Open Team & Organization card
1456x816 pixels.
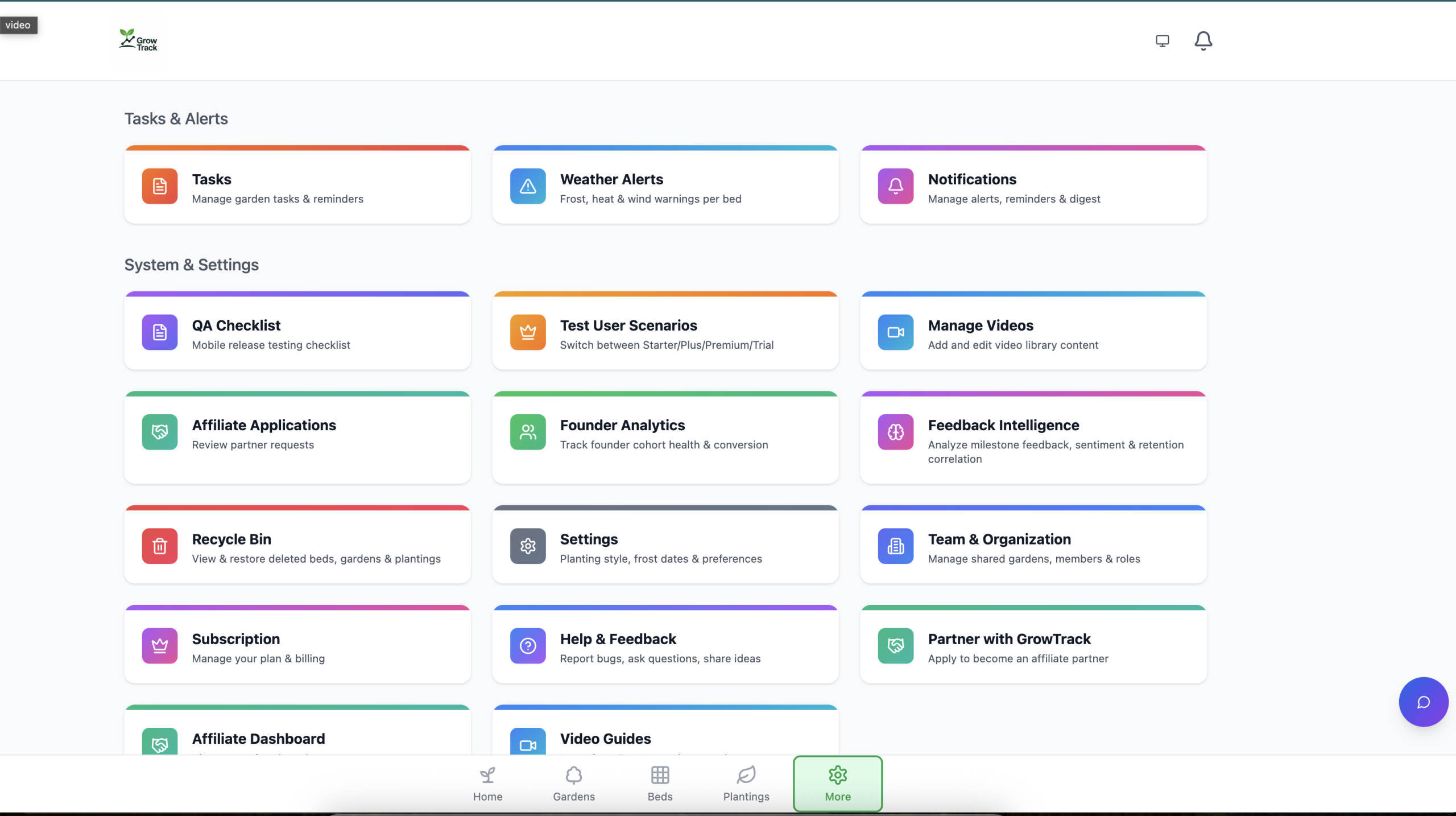point(1033,546)
